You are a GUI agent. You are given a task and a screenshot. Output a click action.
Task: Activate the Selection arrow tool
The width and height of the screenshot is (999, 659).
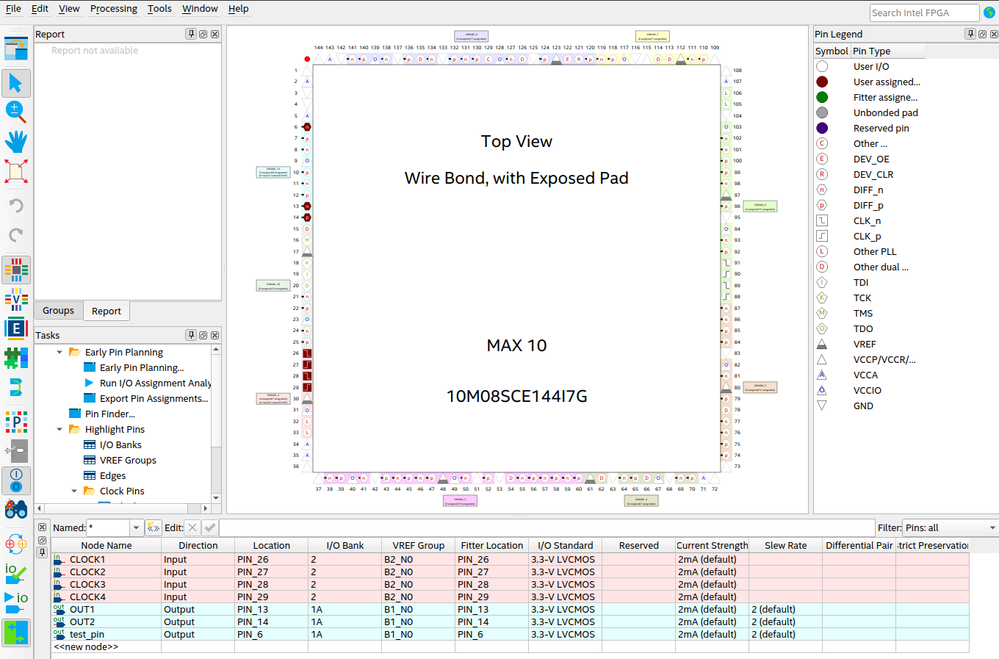[16, 83]
